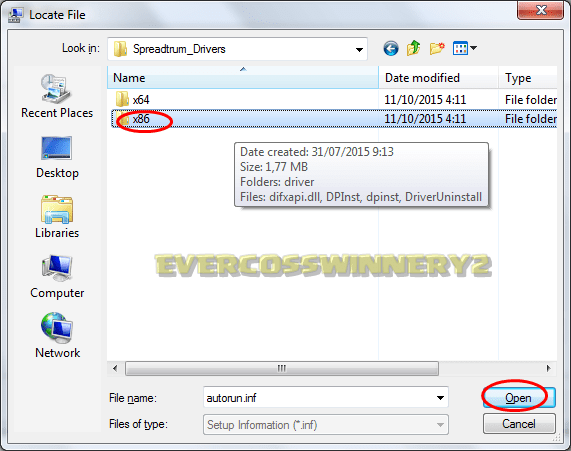Viewport: 571px width, 451px height.
Task: Open Libraries in sidebar
Action: point(57,217)
